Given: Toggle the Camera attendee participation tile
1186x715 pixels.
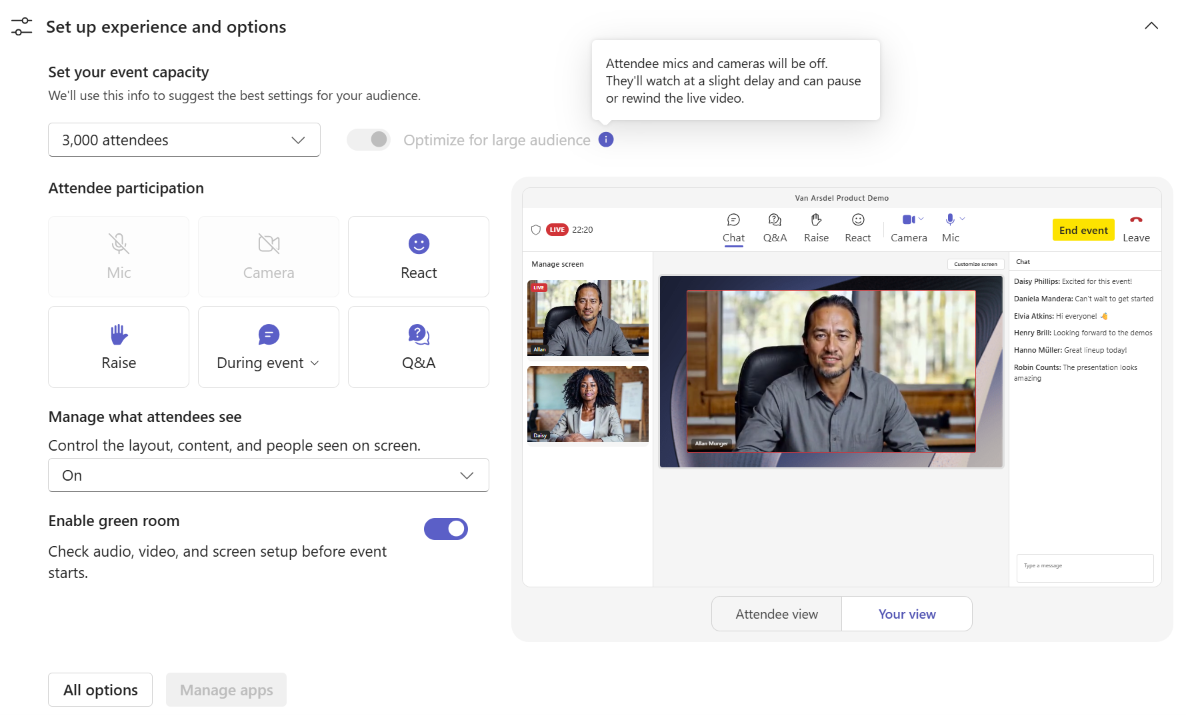Looking at the screenshot, I should click(269, 256).
